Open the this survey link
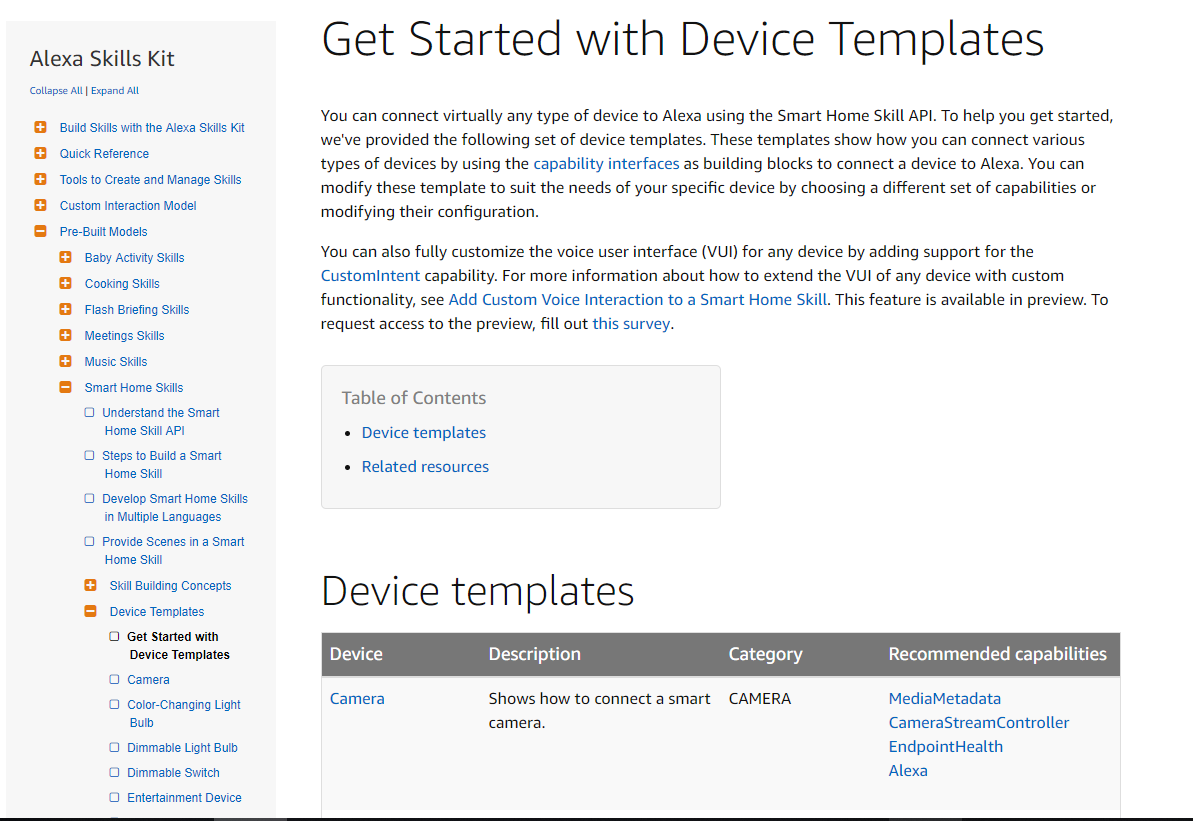The height and width of the screenshot is (821, 1193). pos(631,323)
